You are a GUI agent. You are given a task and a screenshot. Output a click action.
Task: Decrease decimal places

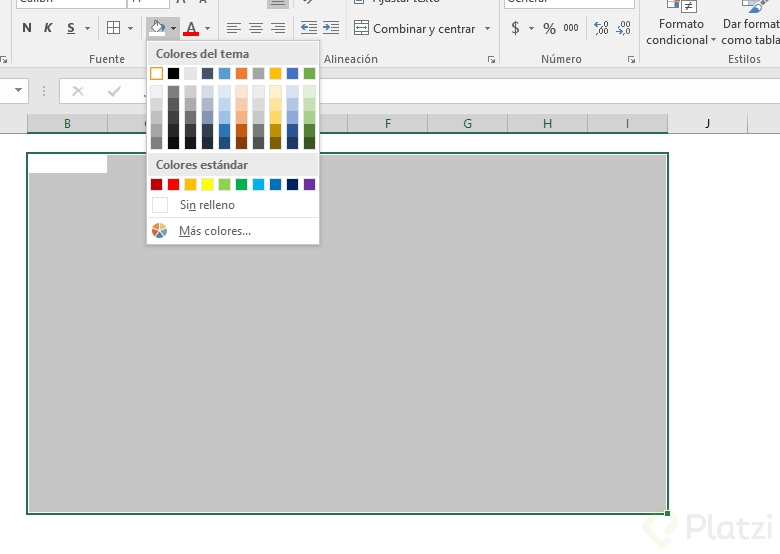coord(623,28)
